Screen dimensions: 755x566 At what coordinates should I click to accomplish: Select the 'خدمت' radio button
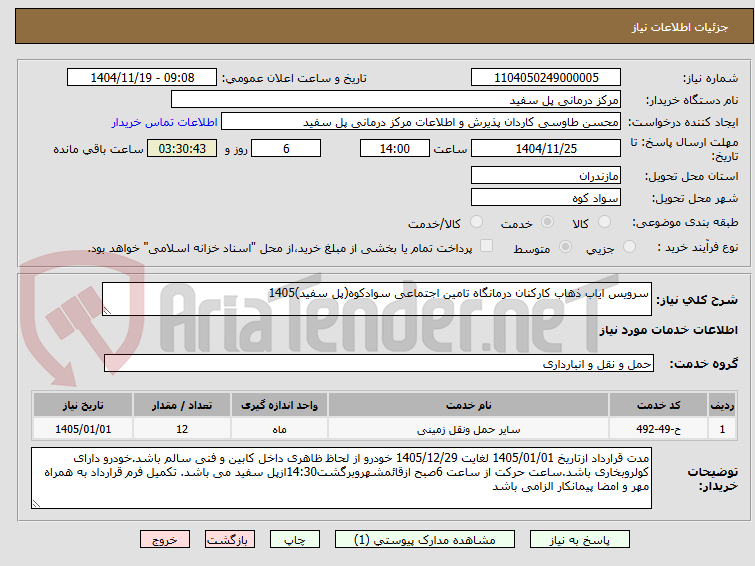tap(547, 222)
